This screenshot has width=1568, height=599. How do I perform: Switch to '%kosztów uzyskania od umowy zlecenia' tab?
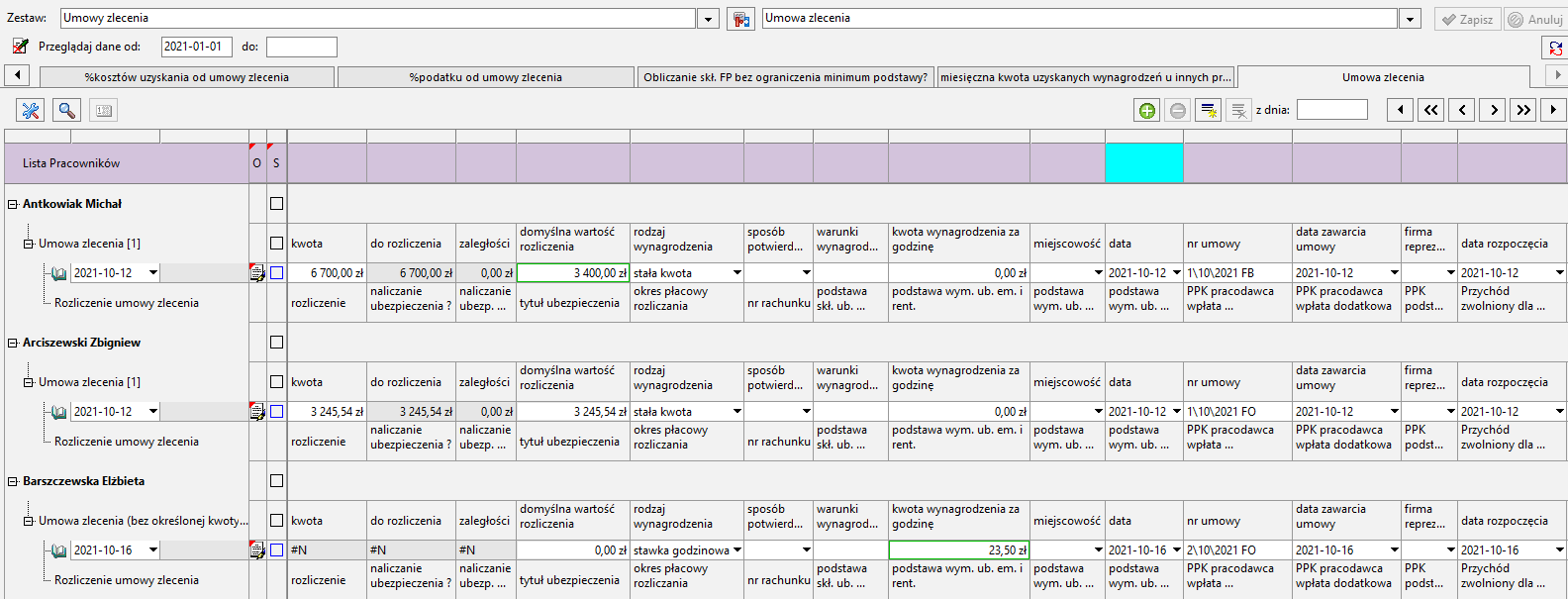click(x=187, y=77)
